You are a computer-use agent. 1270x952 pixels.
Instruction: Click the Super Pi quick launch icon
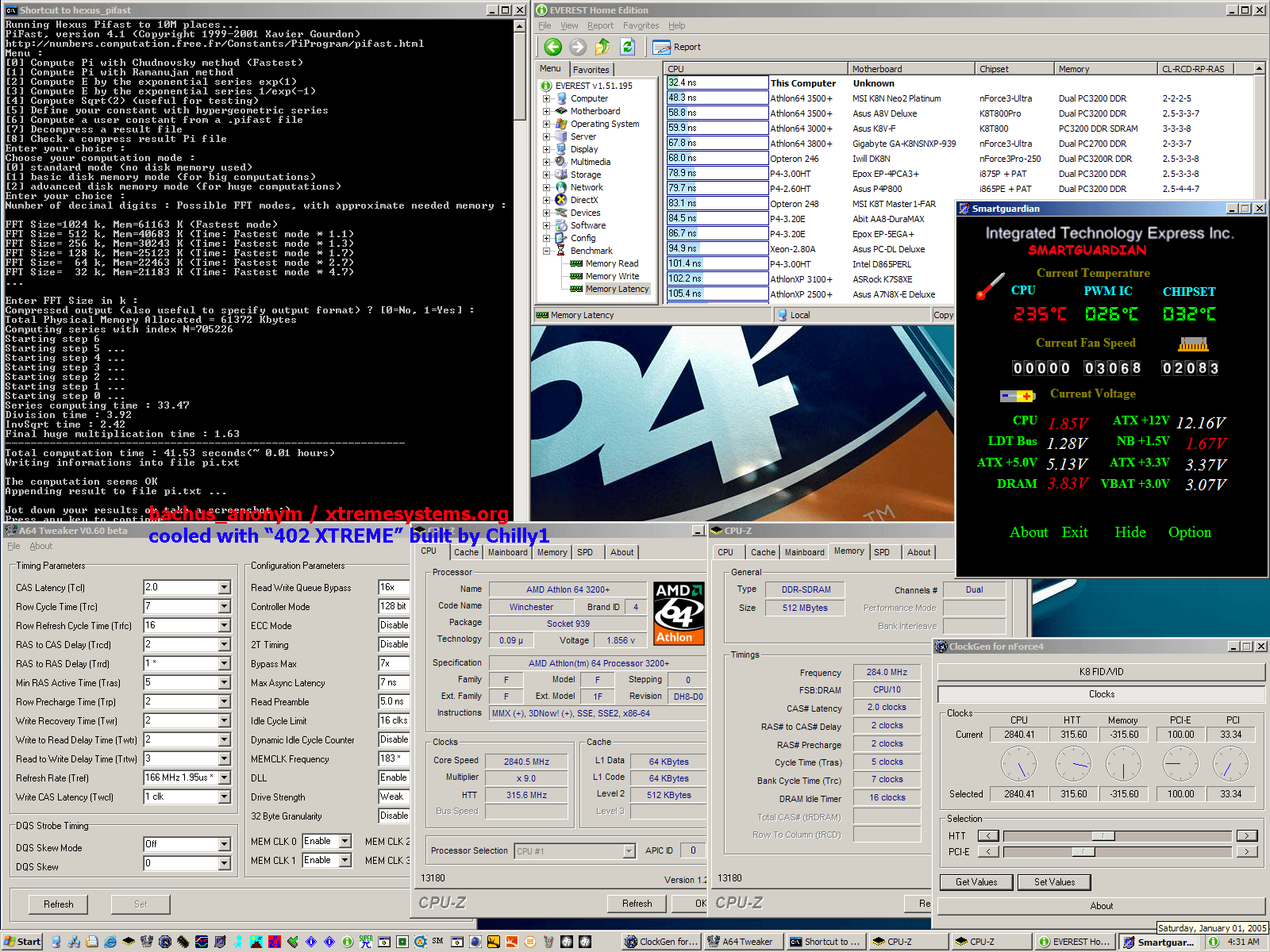coord(366,942)
